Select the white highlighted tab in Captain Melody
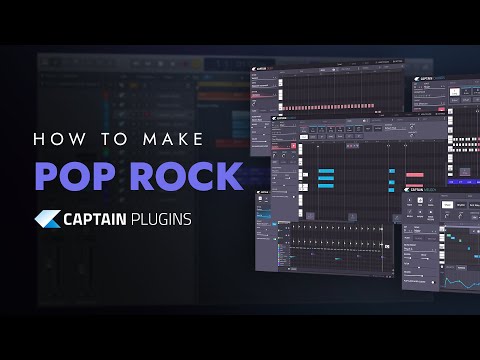 447,205
